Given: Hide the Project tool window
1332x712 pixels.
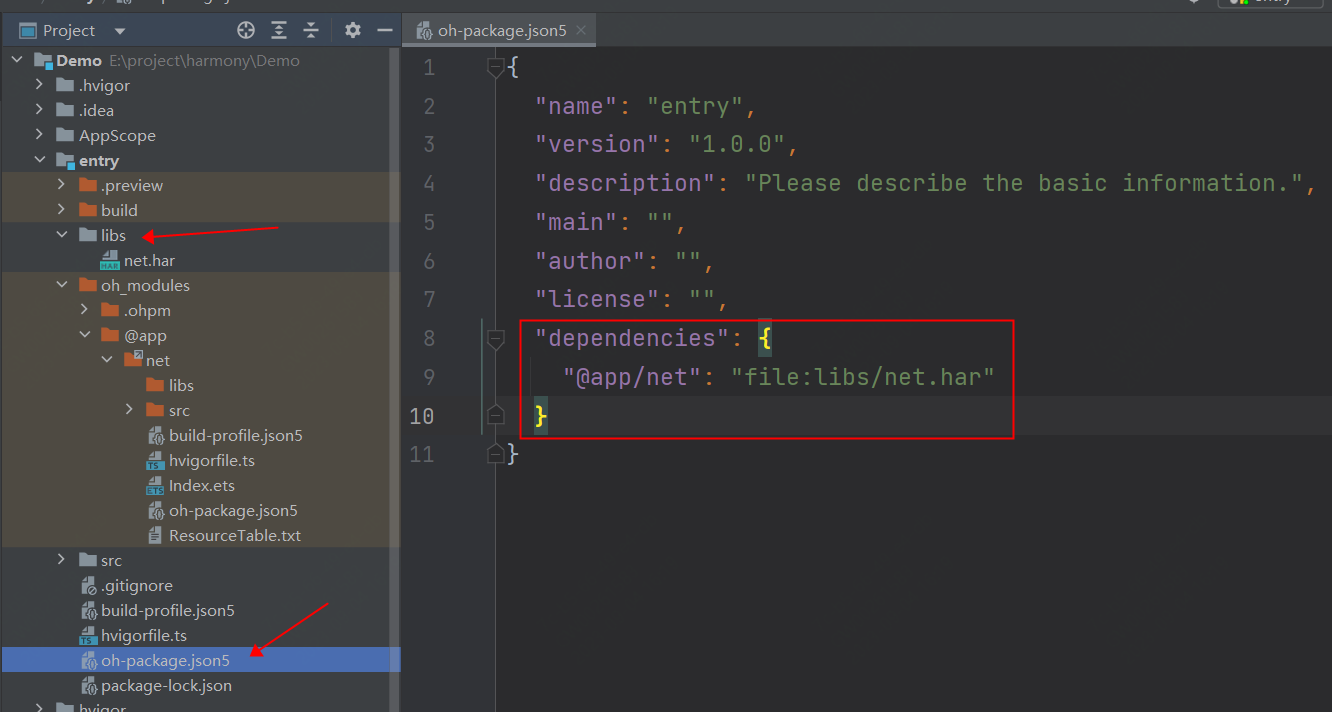Looking at the screenshot, I should click(x=384, y=30).
